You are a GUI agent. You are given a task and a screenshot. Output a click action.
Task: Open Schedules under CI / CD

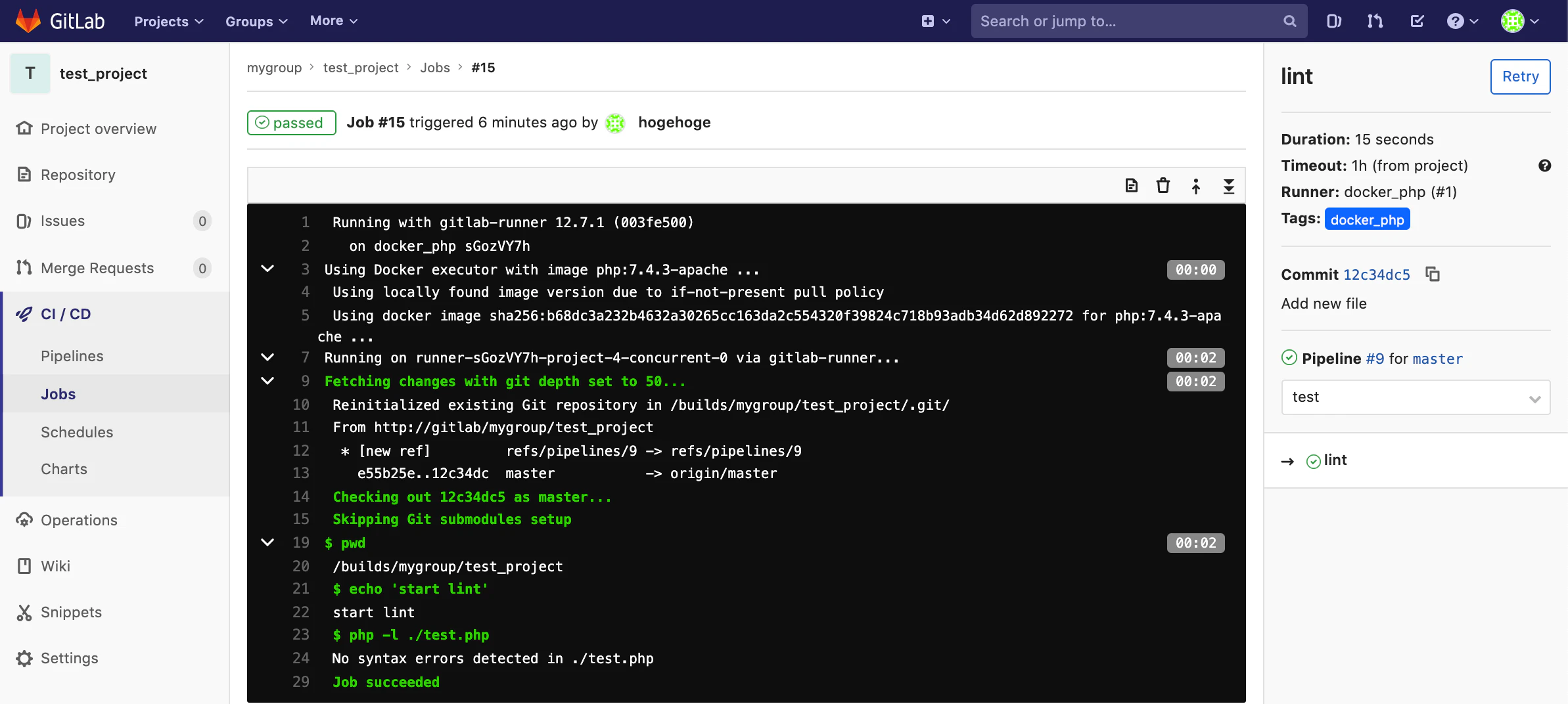tap(77, 432)
